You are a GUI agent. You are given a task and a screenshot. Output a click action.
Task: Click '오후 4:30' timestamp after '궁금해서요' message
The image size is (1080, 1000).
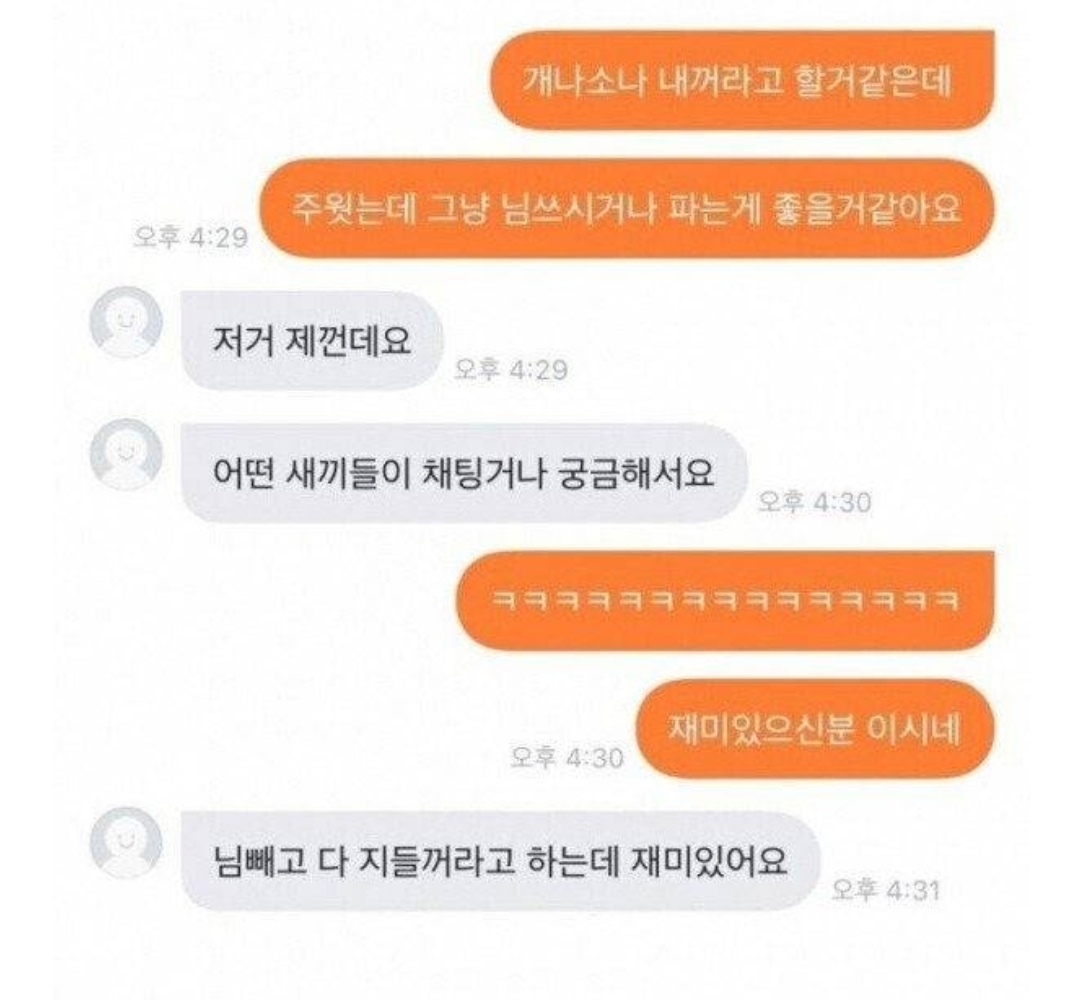point(815,502)
